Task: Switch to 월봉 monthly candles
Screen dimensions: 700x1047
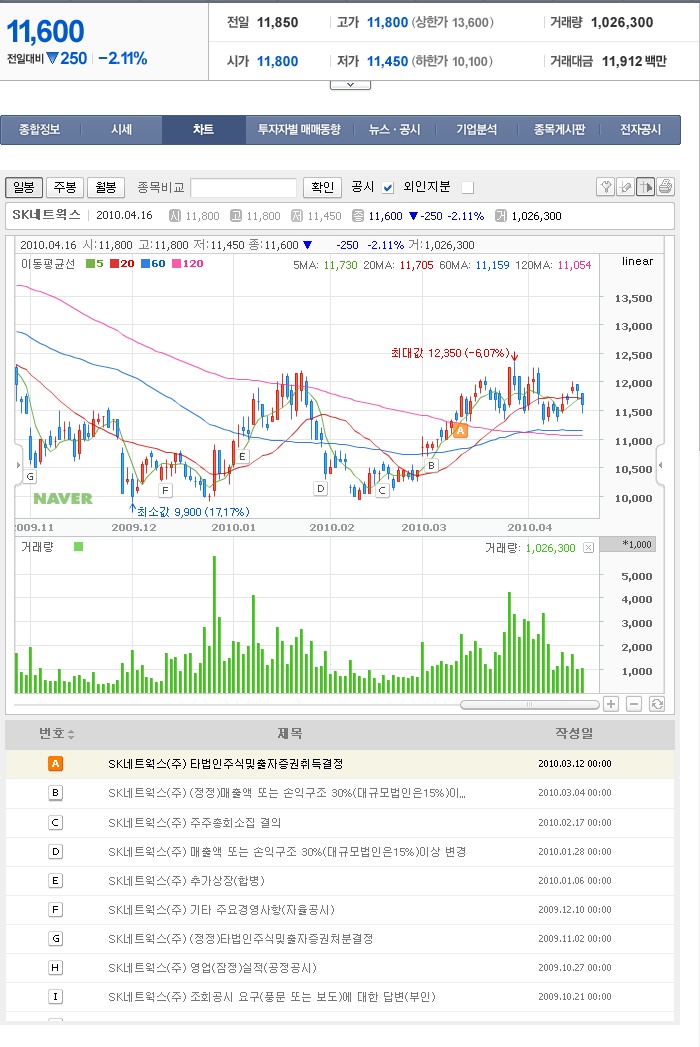Action: click(106, 188)
